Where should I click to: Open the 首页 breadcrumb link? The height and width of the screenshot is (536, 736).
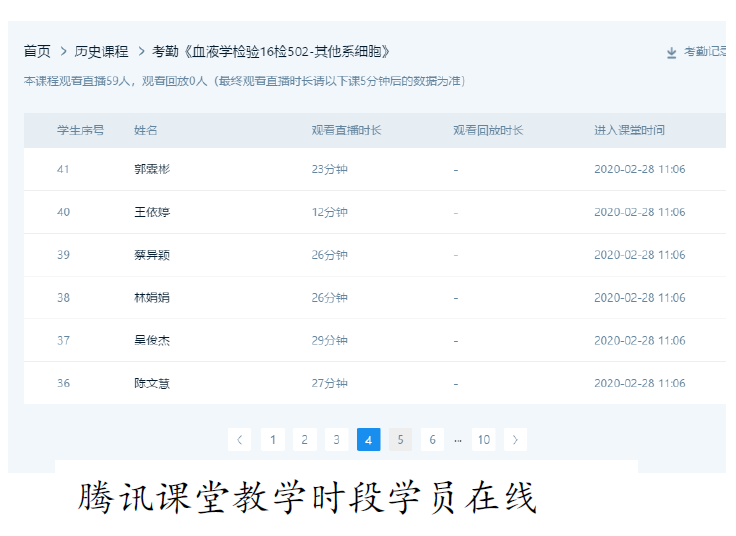(x=37, y=51)
